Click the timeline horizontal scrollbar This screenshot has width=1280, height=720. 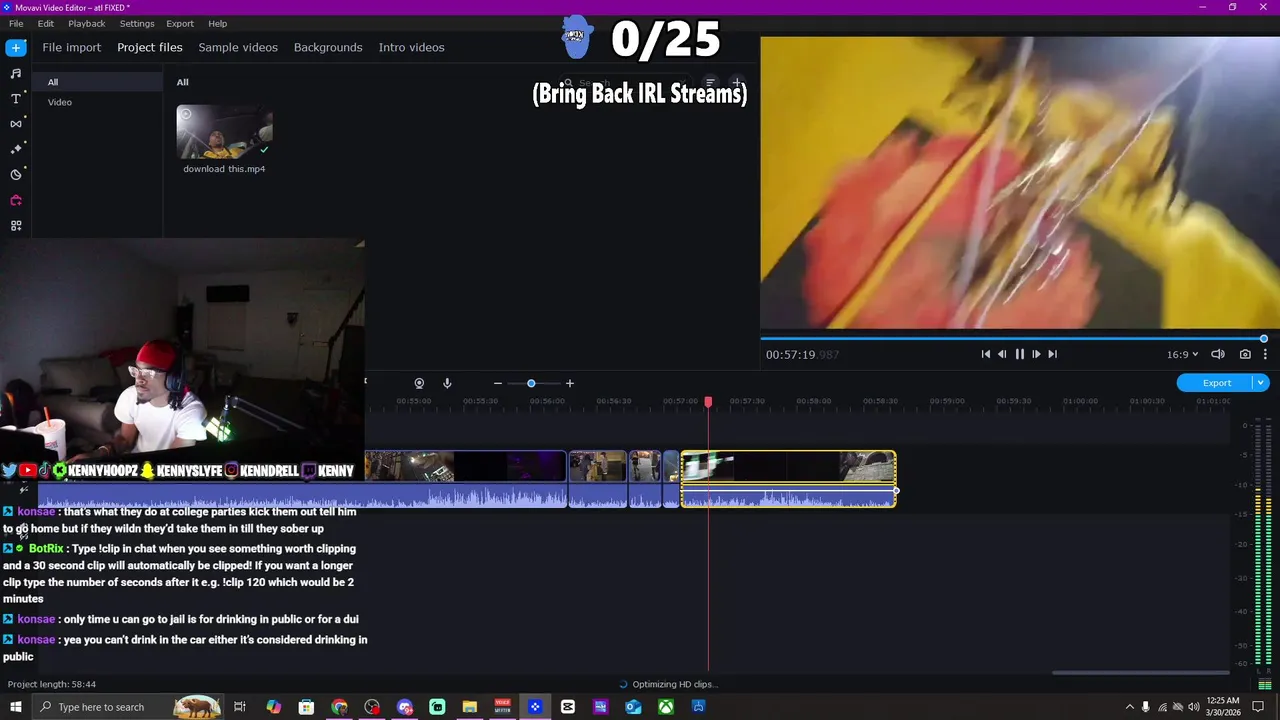click(x=1140, y=673)
